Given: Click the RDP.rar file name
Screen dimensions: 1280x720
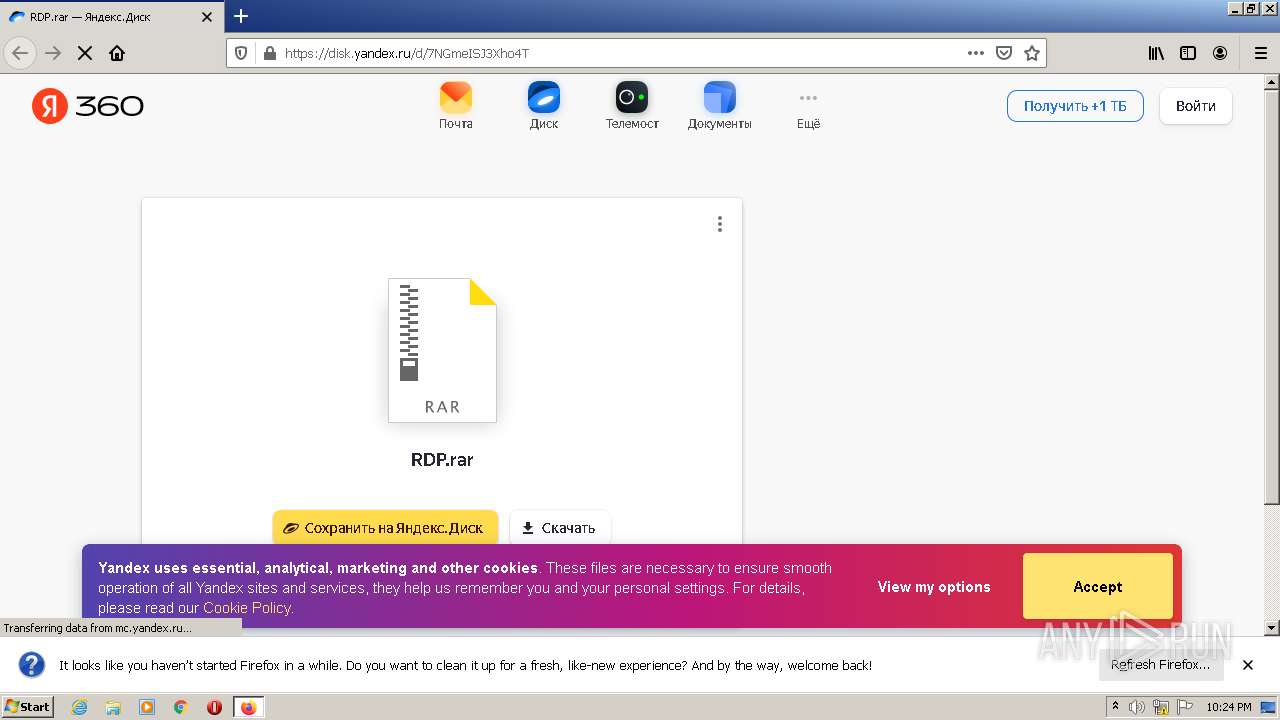Looking at the screenshot, I should (442, 460).
